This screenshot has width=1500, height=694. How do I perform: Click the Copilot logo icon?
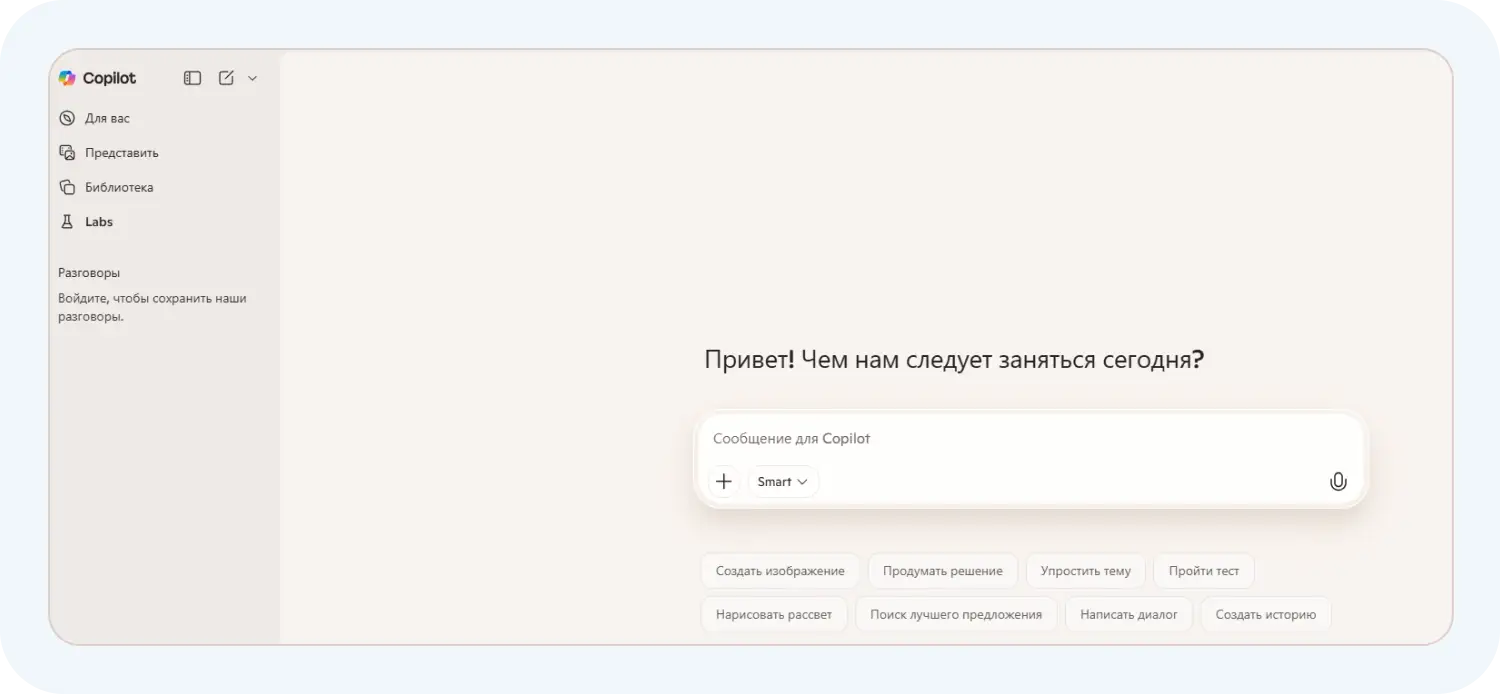pyautogui.click(x=67, y=78)
